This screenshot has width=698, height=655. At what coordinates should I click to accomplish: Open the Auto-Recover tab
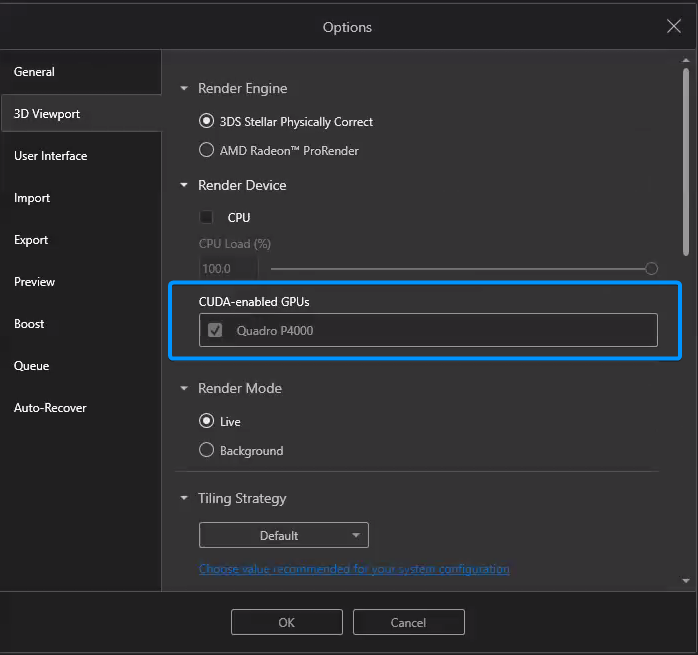[50, 408]
